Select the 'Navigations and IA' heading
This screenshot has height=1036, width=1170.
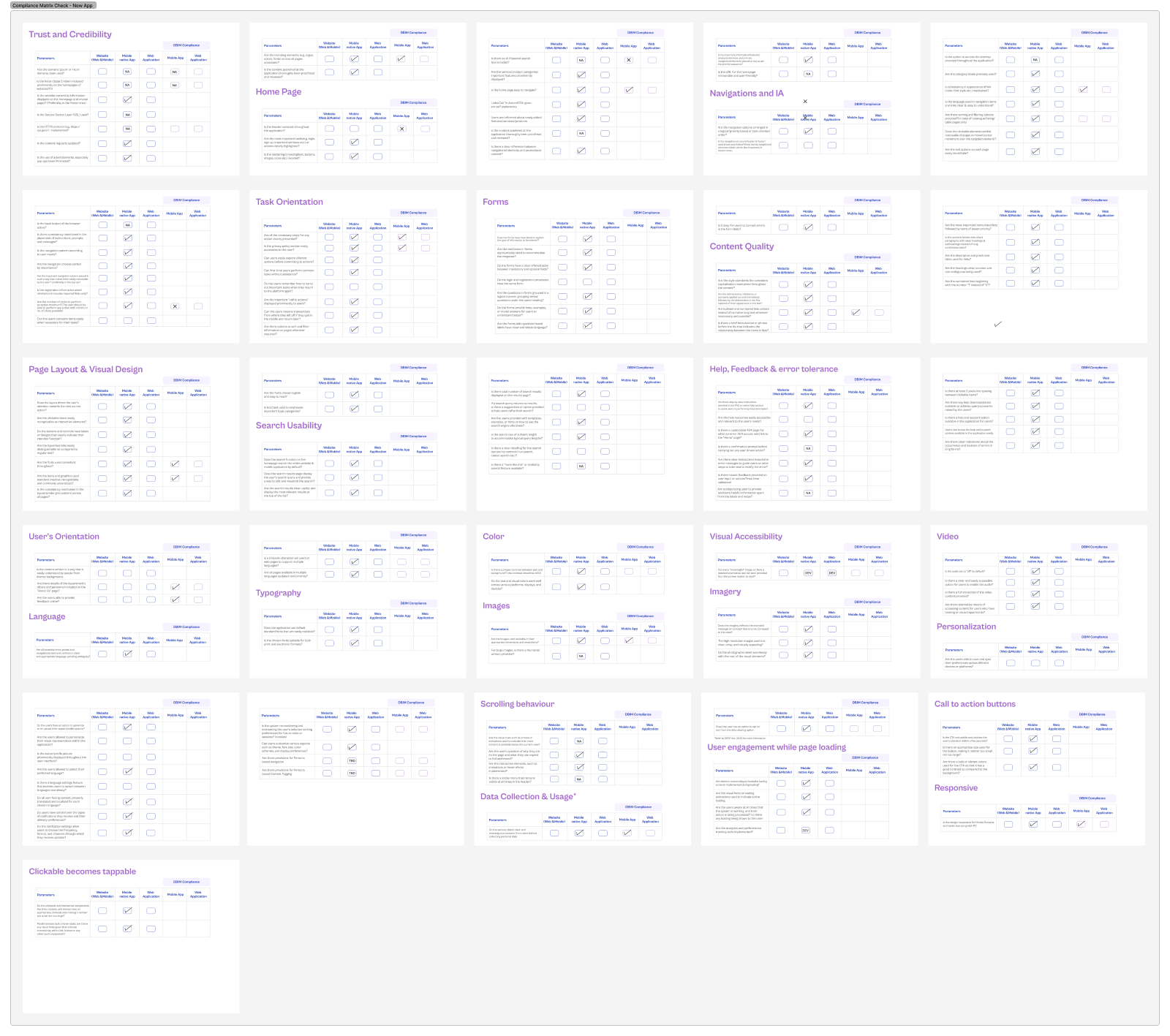(747, 94)
